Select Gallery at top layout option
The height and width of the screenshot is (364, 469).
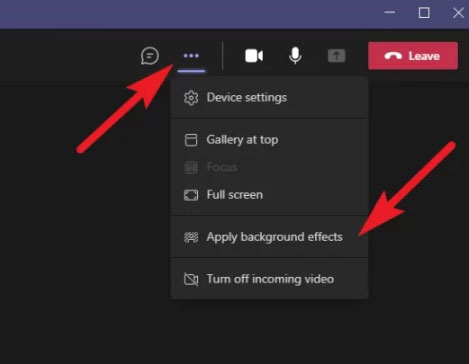pos(269,140)
